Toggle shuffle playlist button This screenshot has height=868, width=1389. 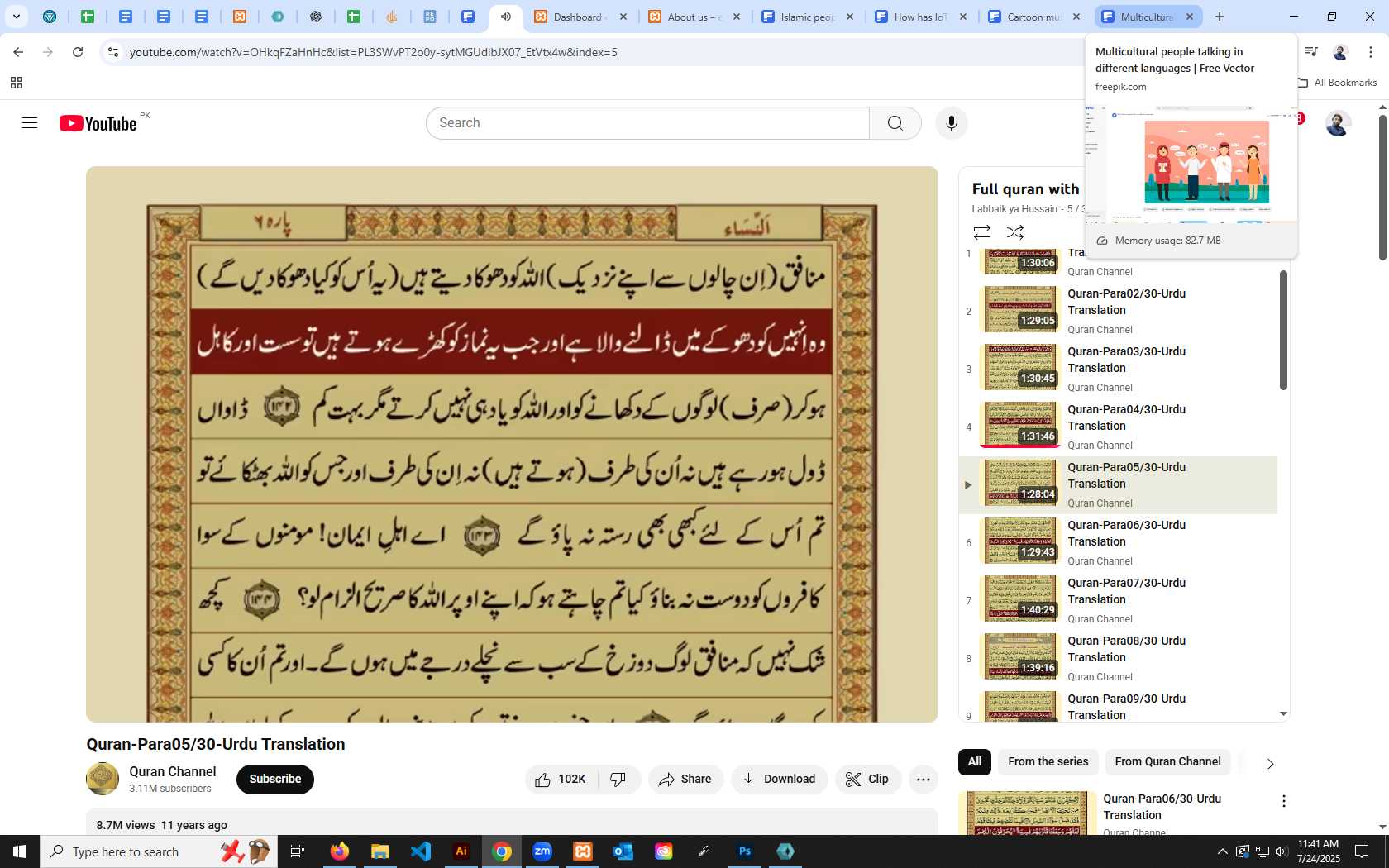(x=1015, y=232)
